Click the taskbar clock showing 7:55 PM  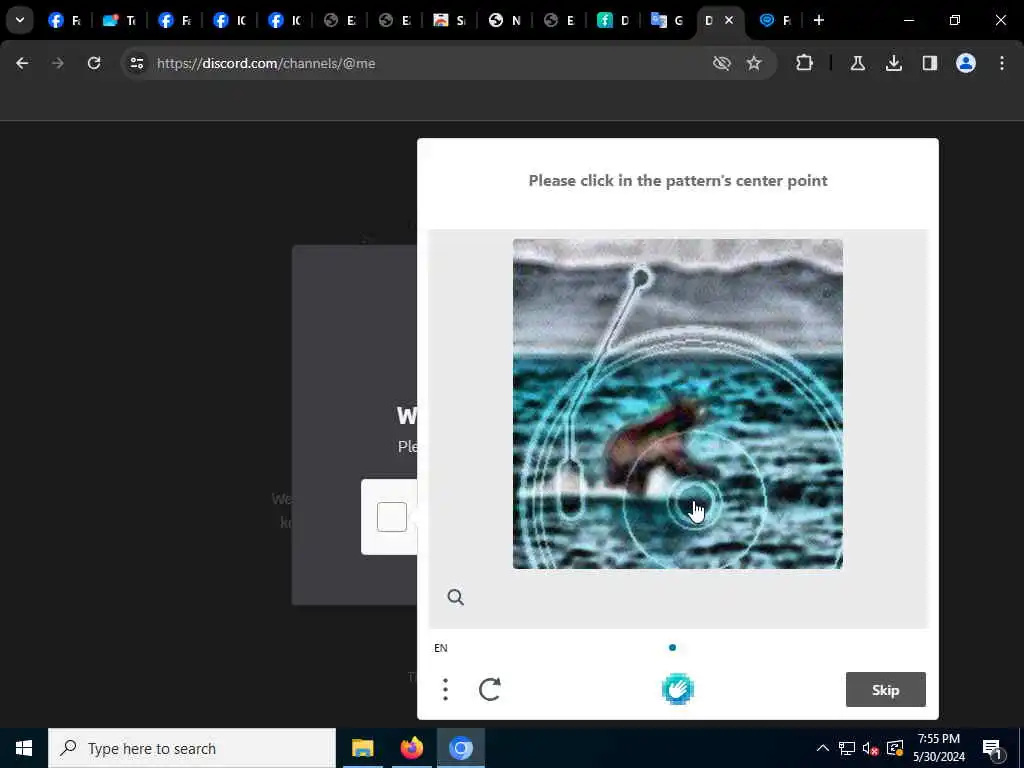[x=938, y=748]
